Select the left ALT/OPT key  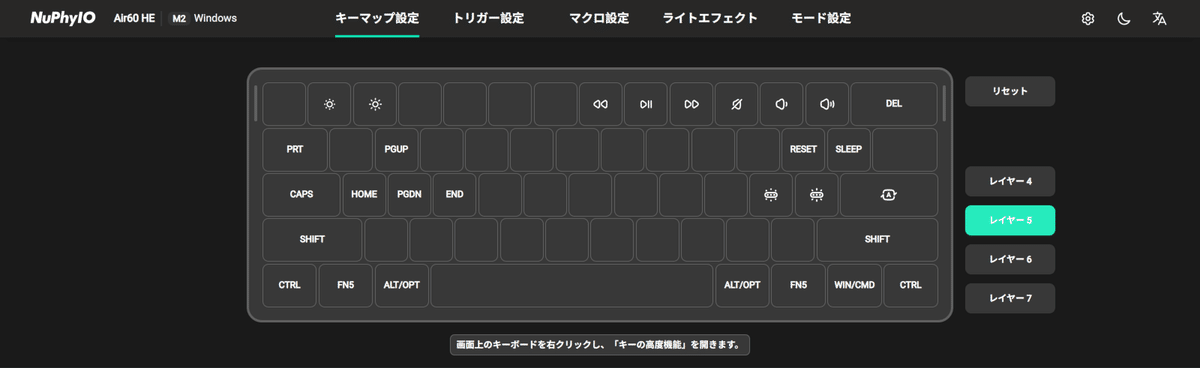click(402, 285)
